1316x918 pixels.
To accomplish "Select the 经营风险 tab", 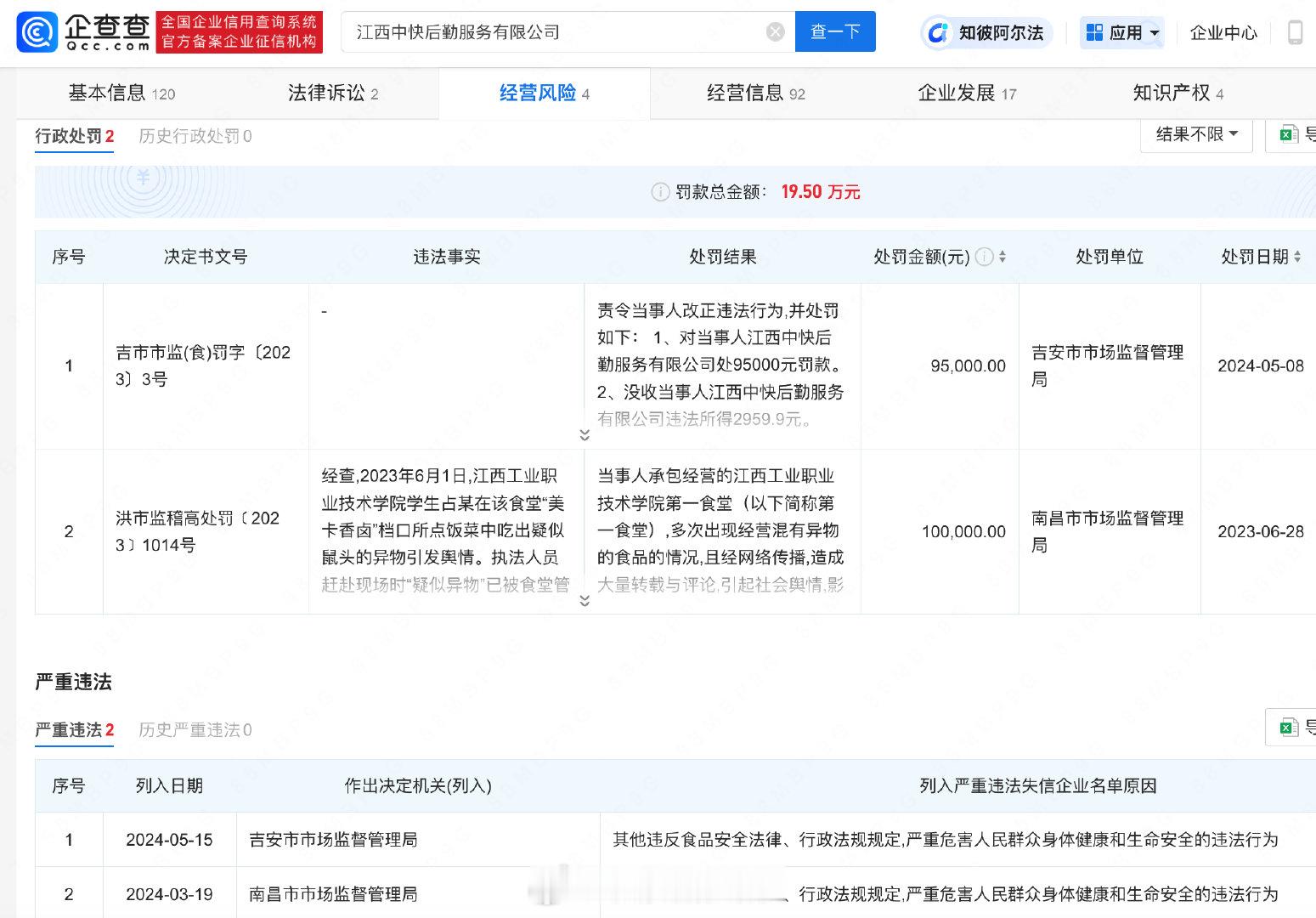I will point(544,93).
